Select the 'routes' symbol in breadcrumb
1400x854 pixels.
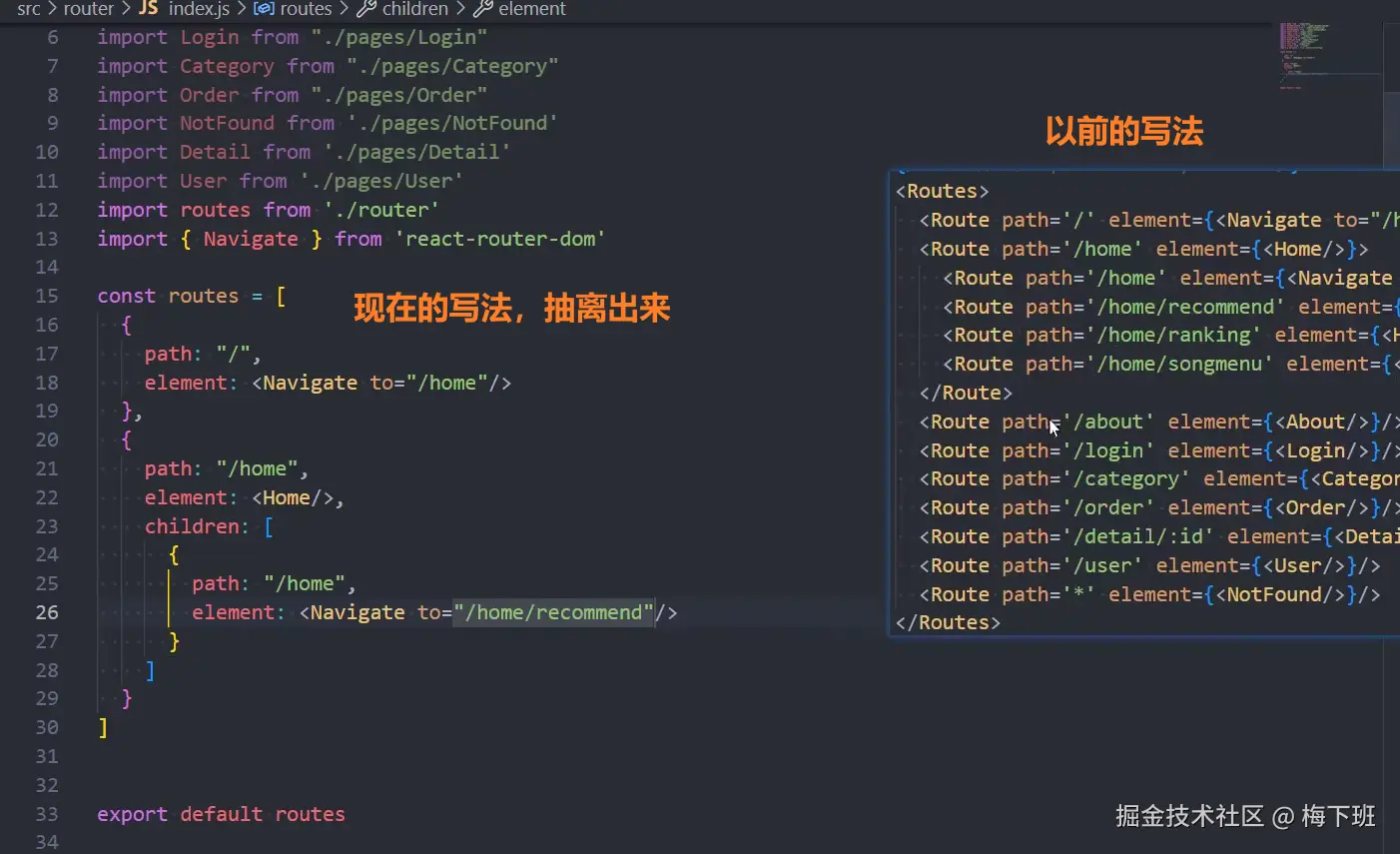click(306, 9)
